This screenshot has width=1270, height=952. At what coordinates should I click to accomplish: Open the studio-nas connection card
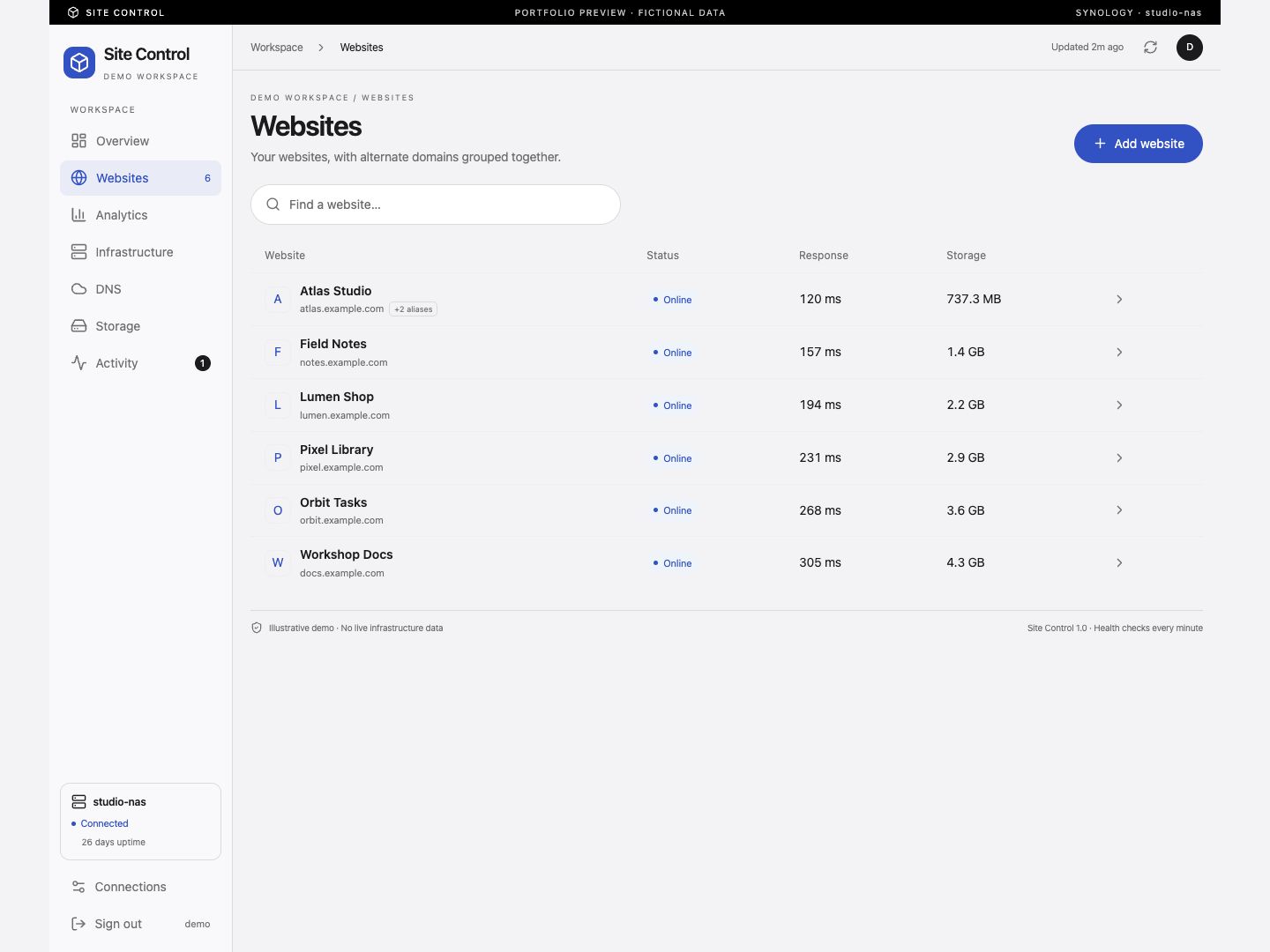(x=140, y=822)
